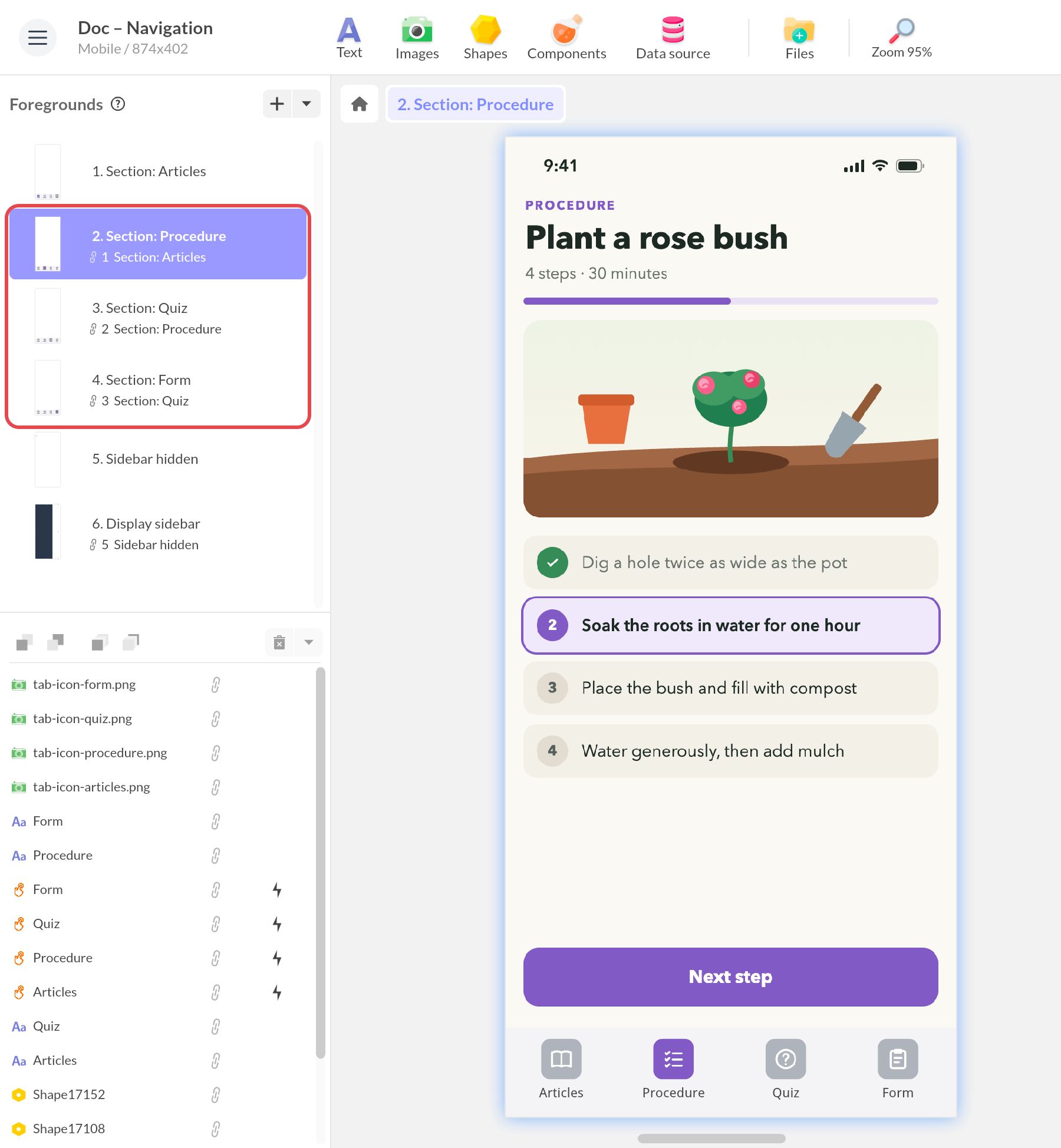Open the hamburger main menu
1061x1148 pixels.
38,38
